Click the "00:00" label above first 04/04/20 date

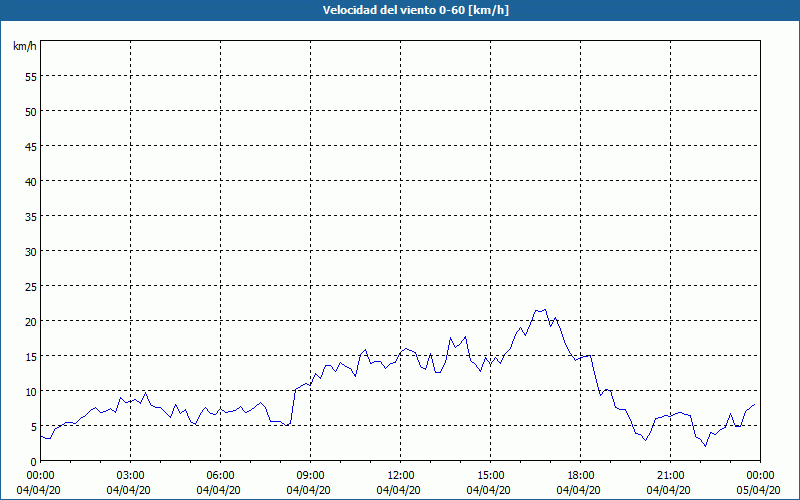coord(40,476)
